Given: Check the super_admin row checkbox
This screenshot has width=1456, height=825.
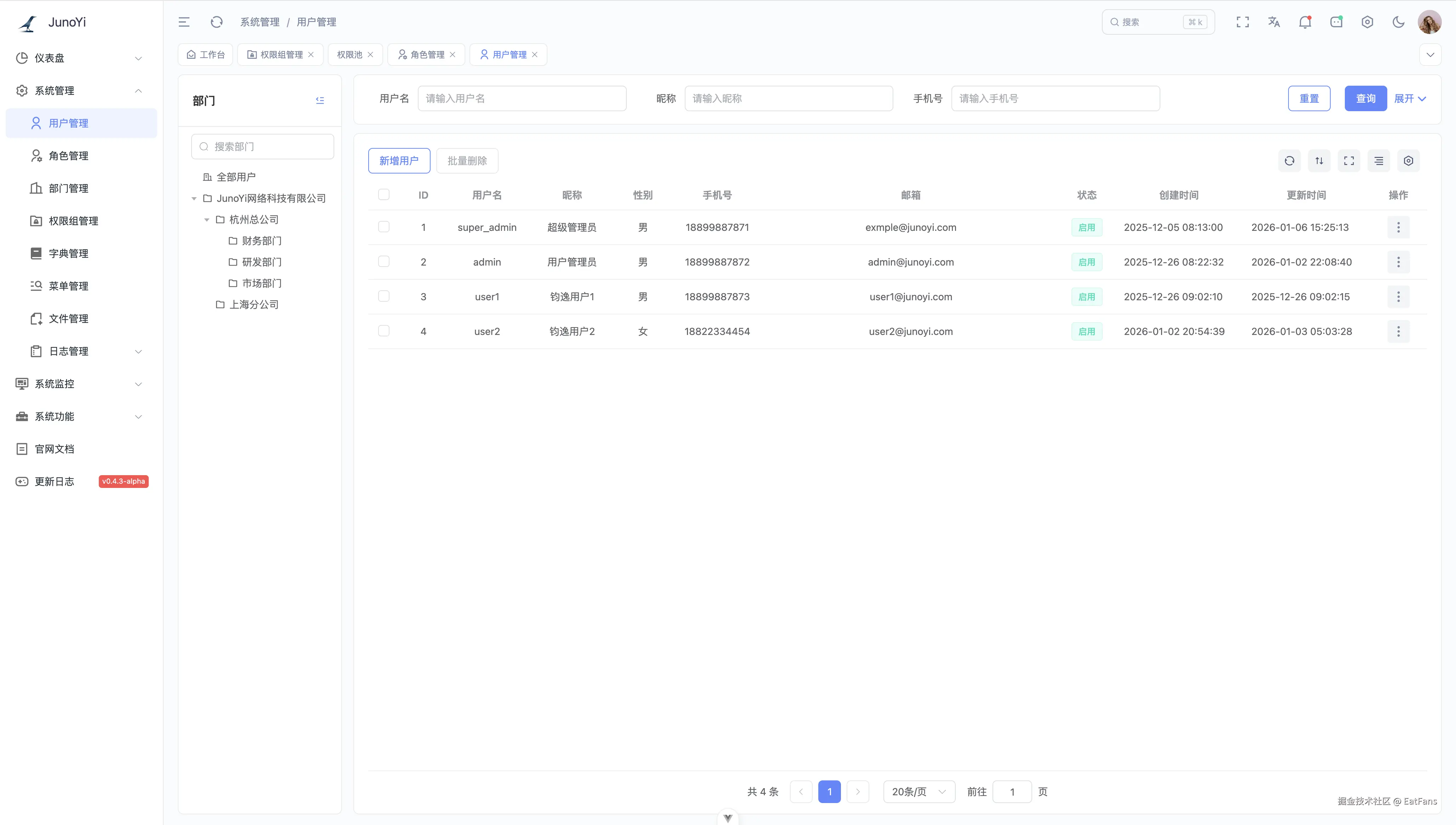Looking at the screenshot, I should tap(383, 227).
